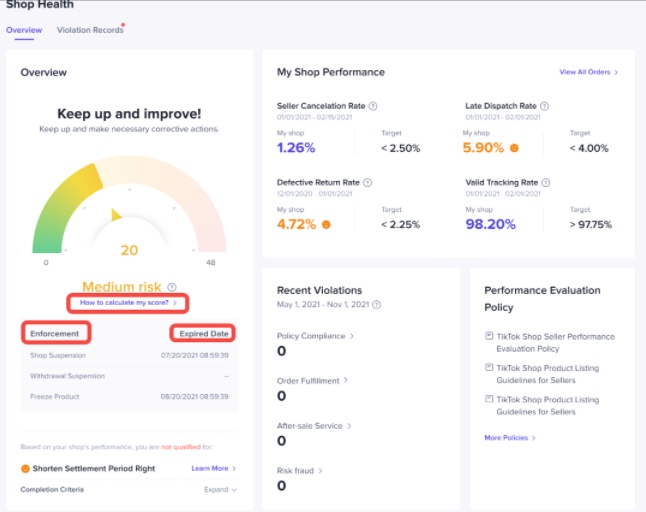This screenshot has height=512, width=646.
Task: Click View All Orders link
Action: (588, 72)
